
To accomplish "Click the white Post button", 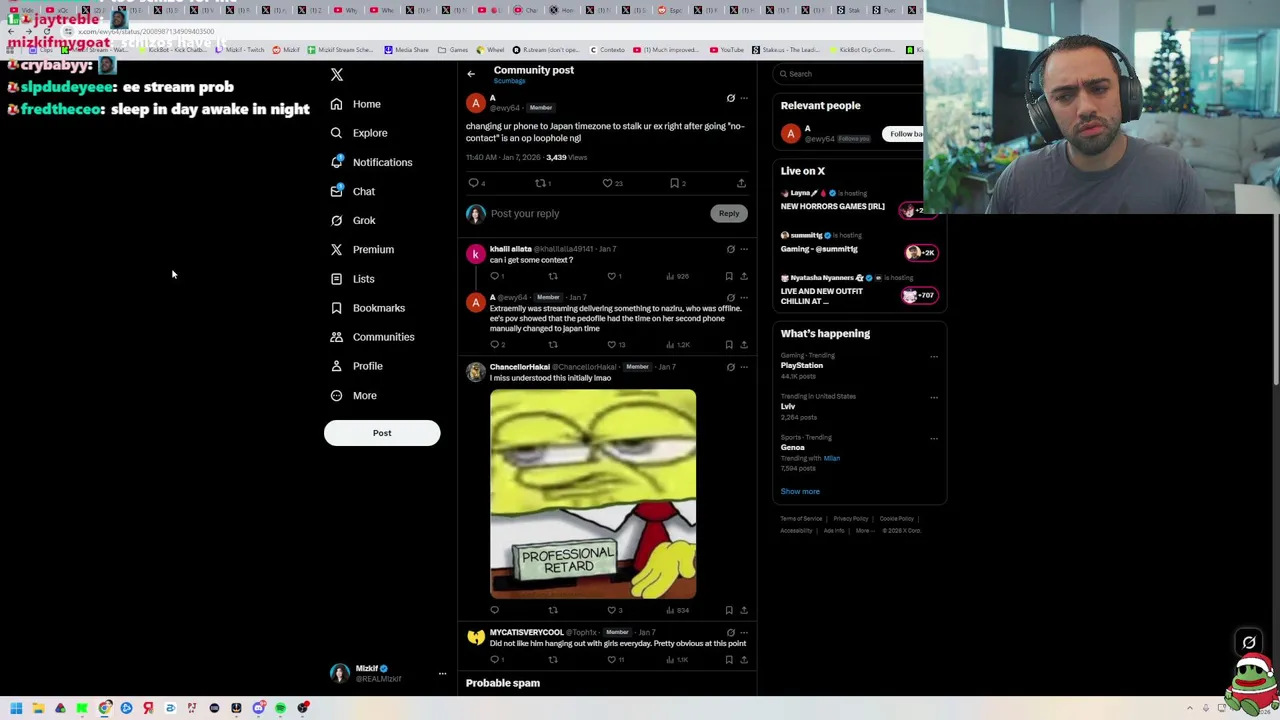I will [382, 433].
